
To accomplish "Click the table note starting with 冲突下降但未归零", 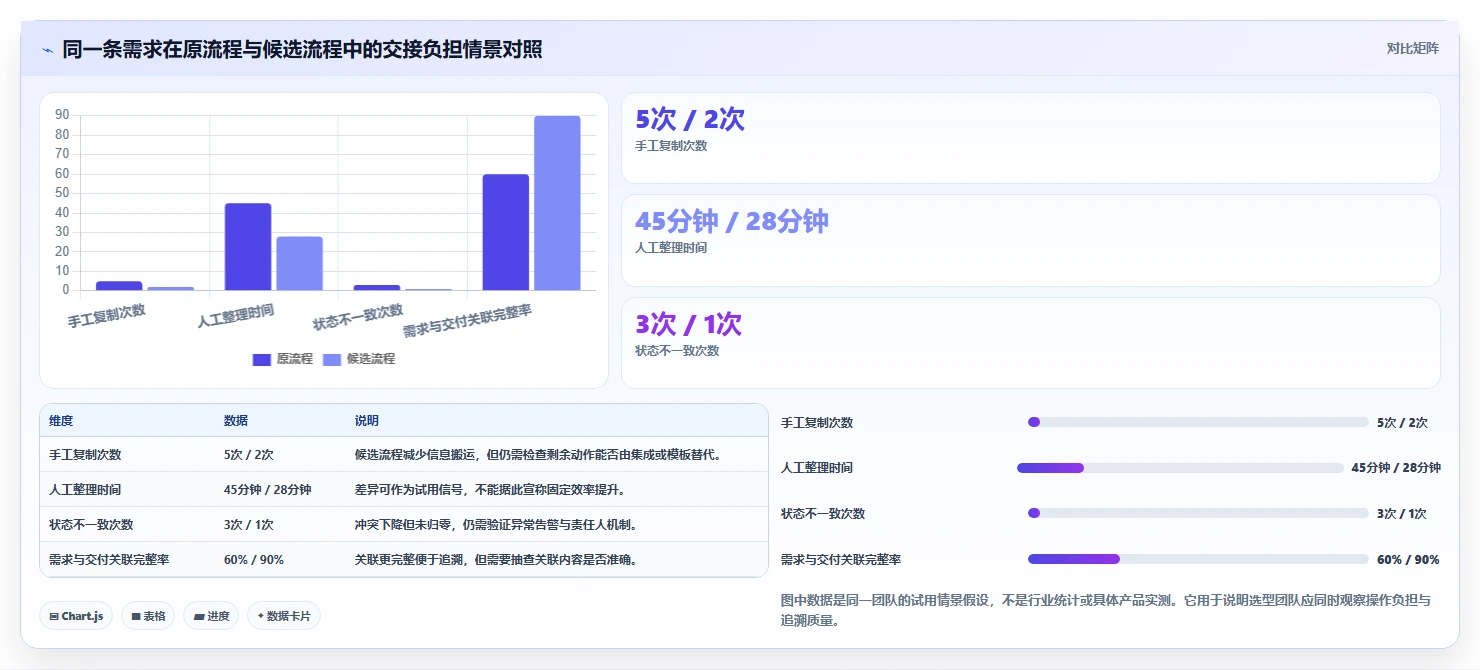I will click(x=496, y=525).
